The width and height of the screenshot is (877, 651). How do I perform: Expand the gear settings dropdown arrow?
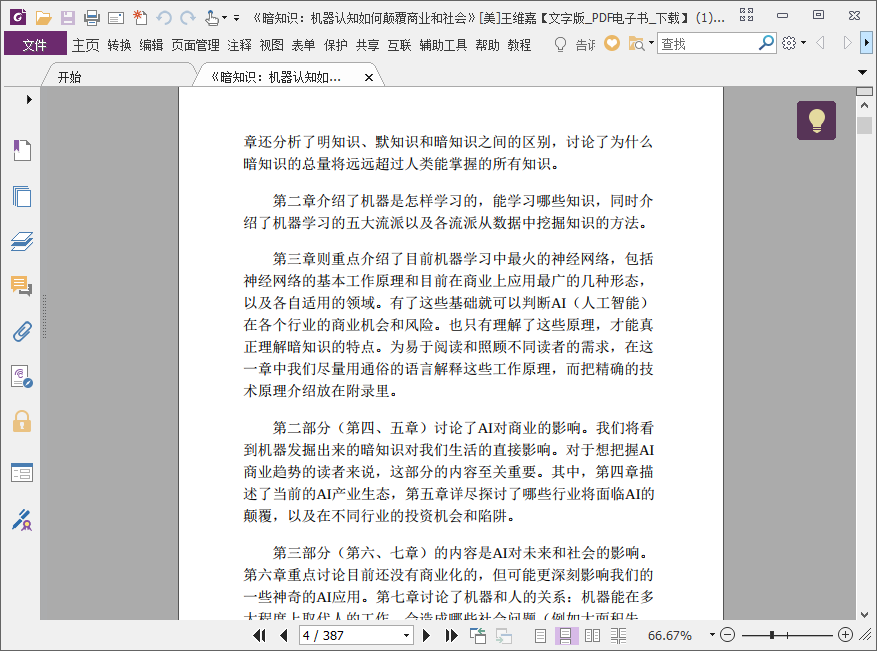coord(803,43)
